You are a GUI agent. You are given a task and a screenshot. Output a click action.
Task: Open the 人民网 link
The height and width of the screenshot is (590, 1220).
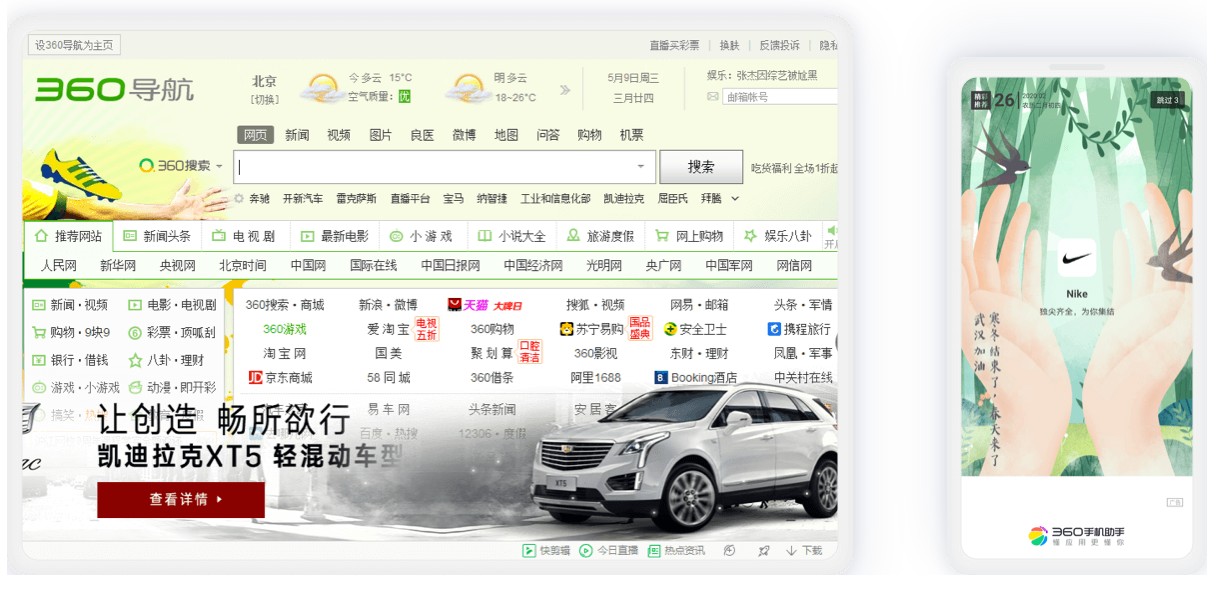pyautogui.click(x=59, y=266)
